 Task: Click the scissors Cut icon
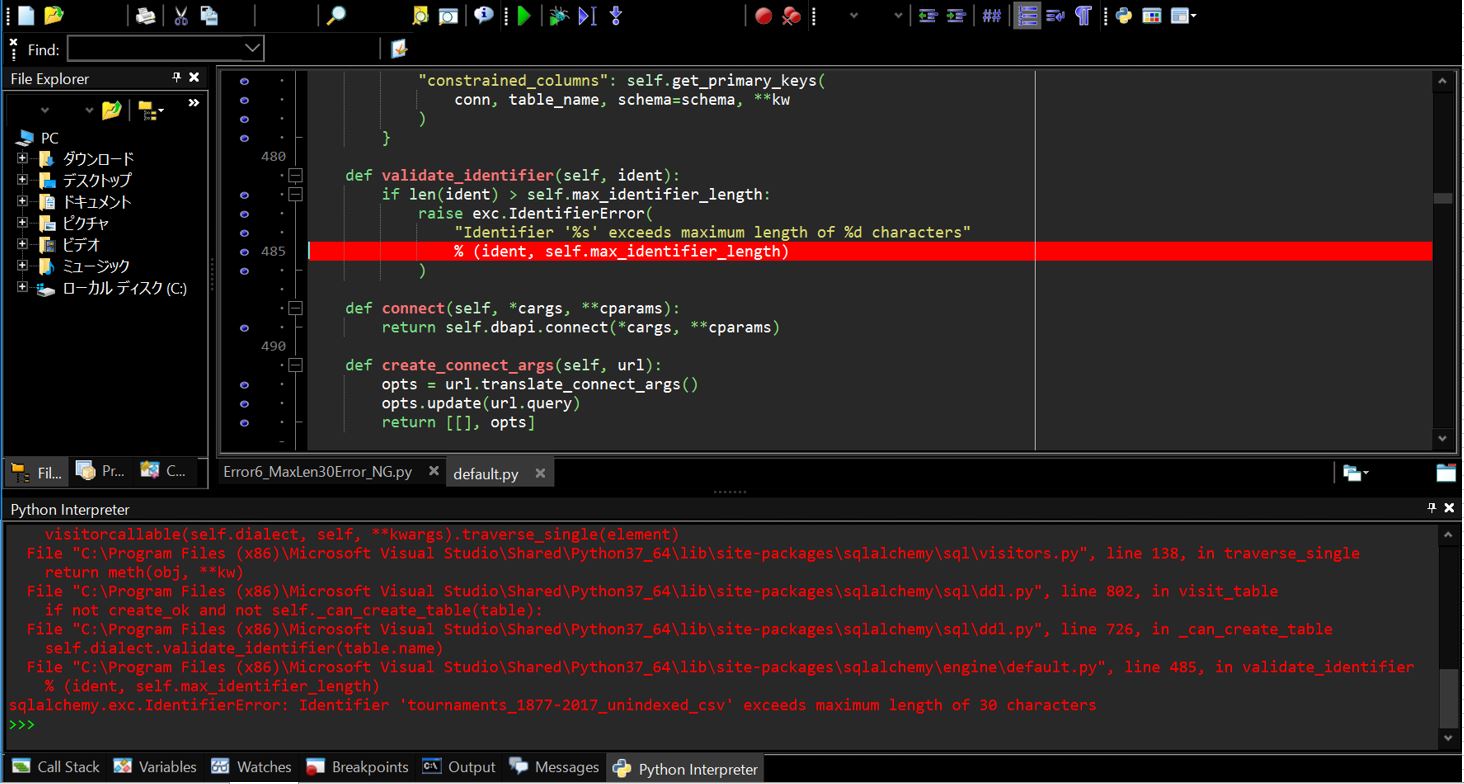pyautogui.click(x=181, y=15)
